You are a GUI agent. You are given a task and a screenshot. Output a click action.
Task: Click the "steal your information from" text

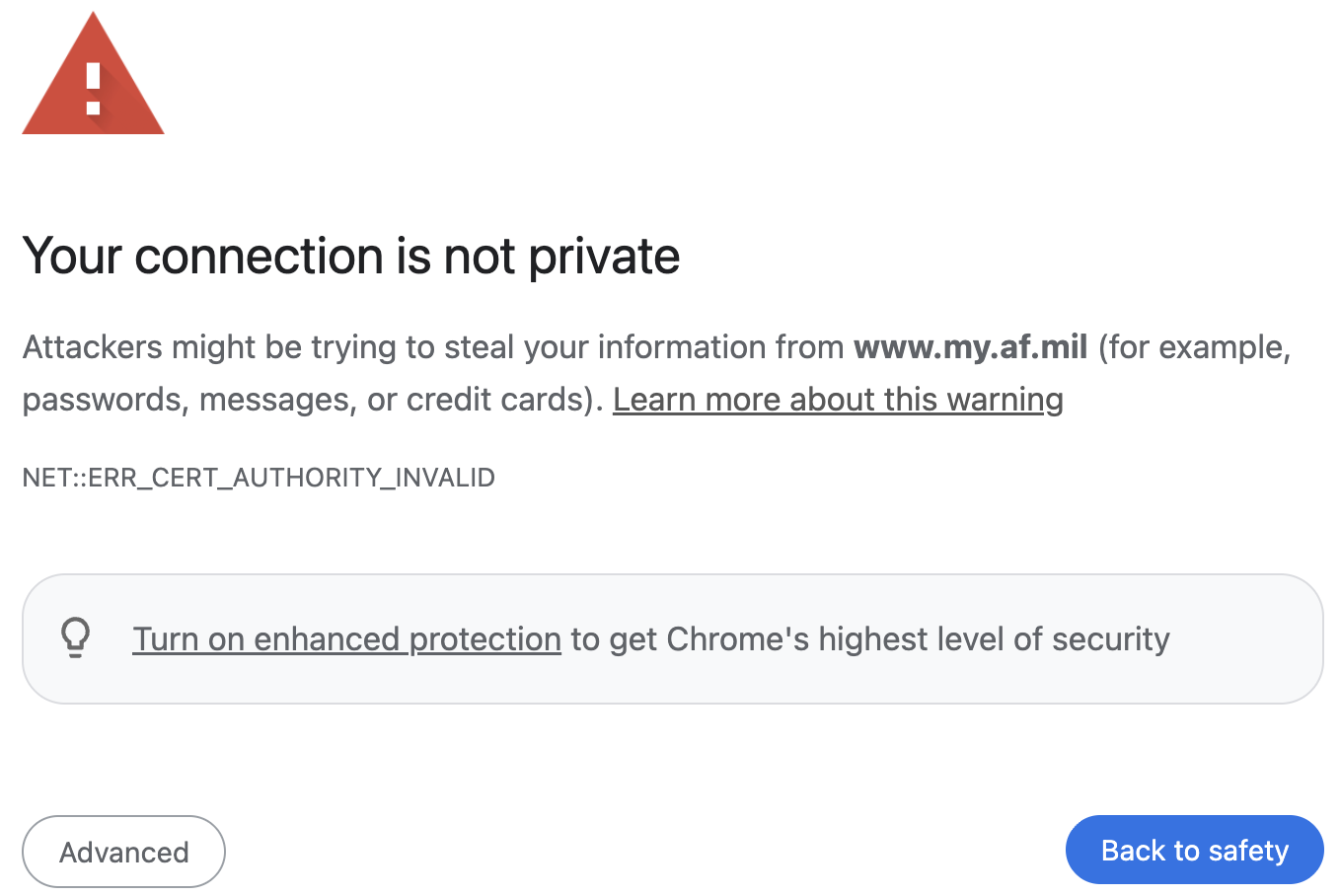pos(643,347)
